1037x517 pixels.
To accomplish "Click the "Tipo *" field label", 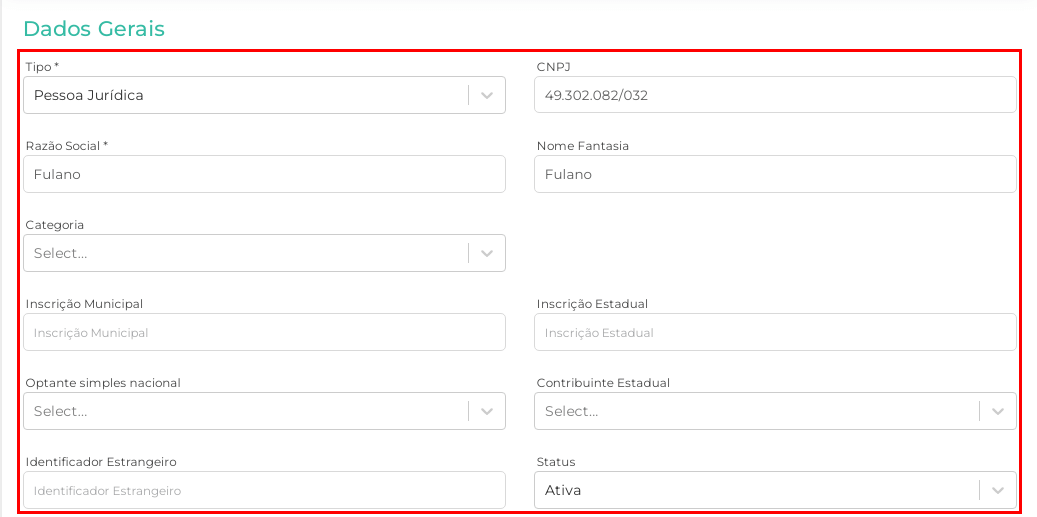I will (42, 67).
